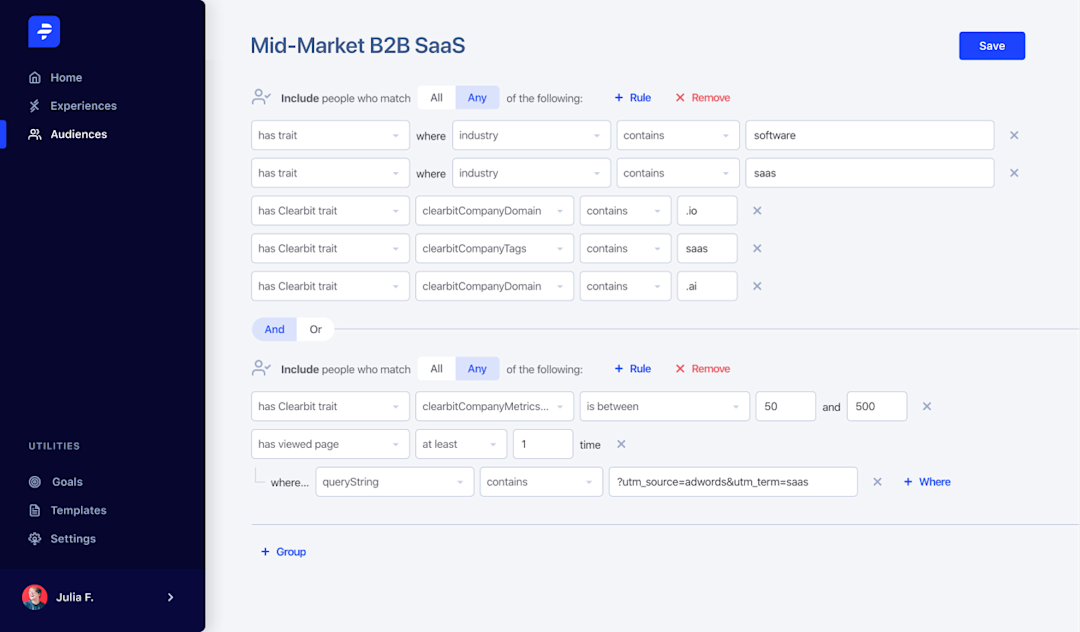
Task: Delete the 'software' industry rule with X
Action: [x=1014, y=135]
